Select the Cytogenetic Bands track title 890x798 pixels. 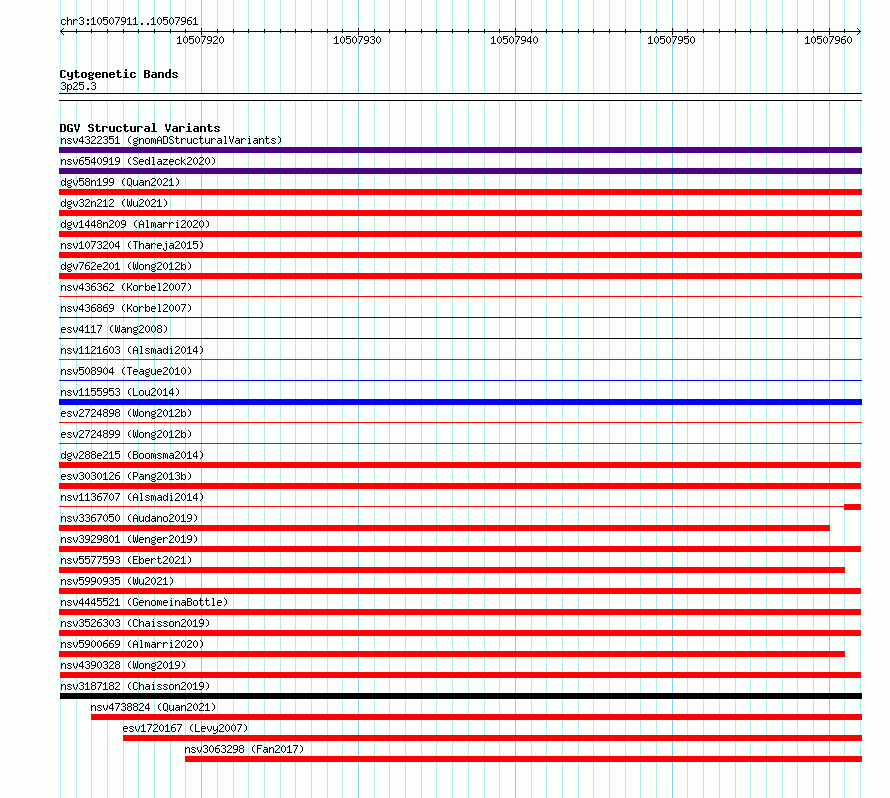119,74
